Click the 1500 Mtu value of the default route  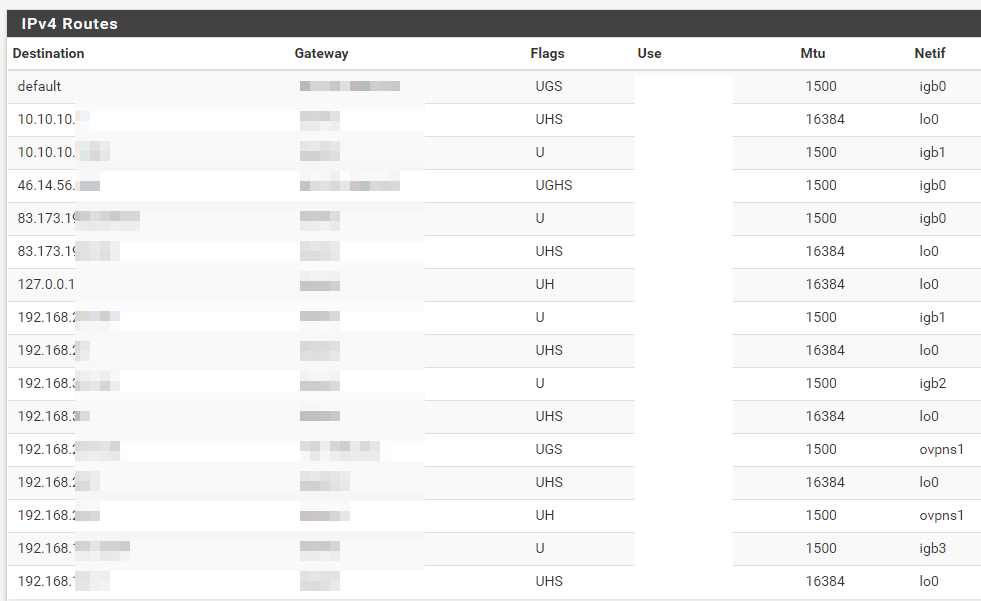click(820, 86)
